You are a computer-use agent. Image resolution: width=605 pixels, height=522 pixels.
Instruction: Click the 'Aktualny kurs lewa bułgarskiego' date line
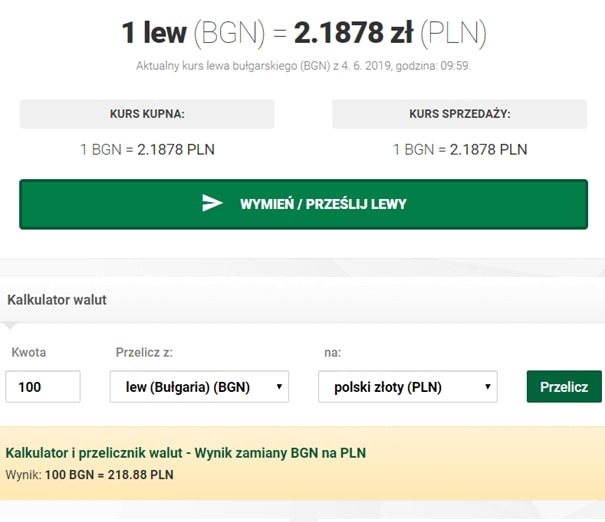(303, 66)
